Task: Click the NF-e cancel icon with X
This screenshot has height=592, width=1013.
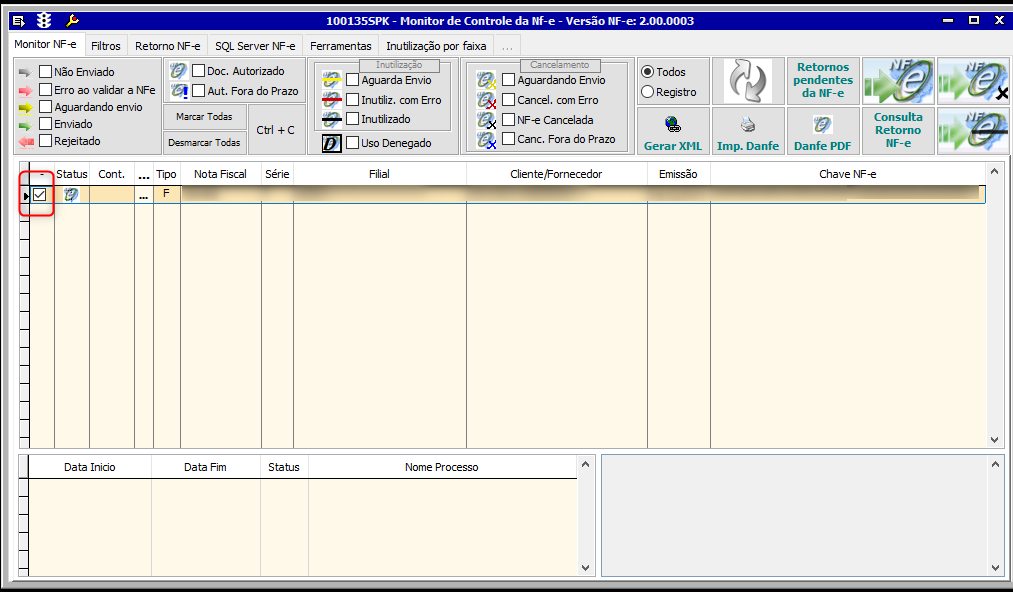Action: [x=973, y=81]
